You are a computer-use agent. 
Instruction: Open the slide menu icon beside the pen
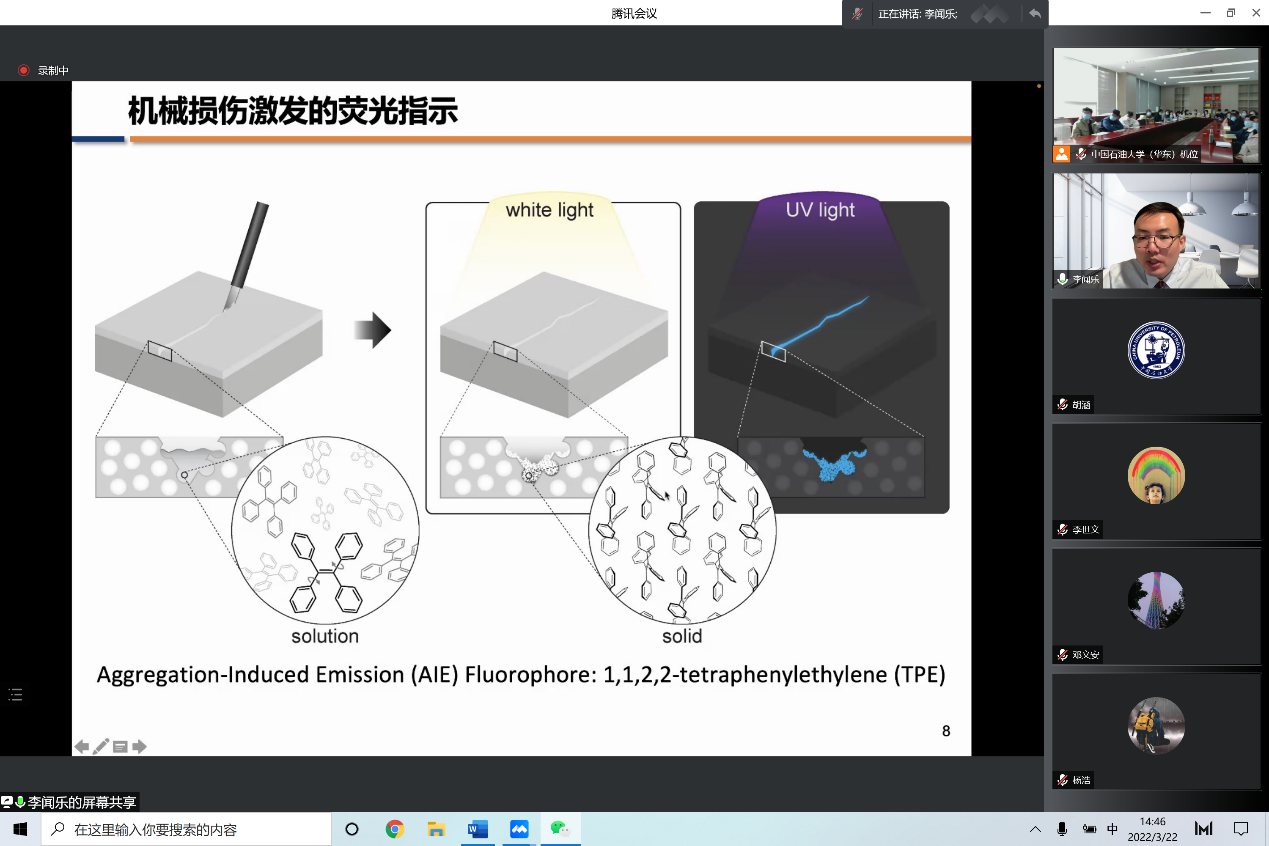click(120, 746)
